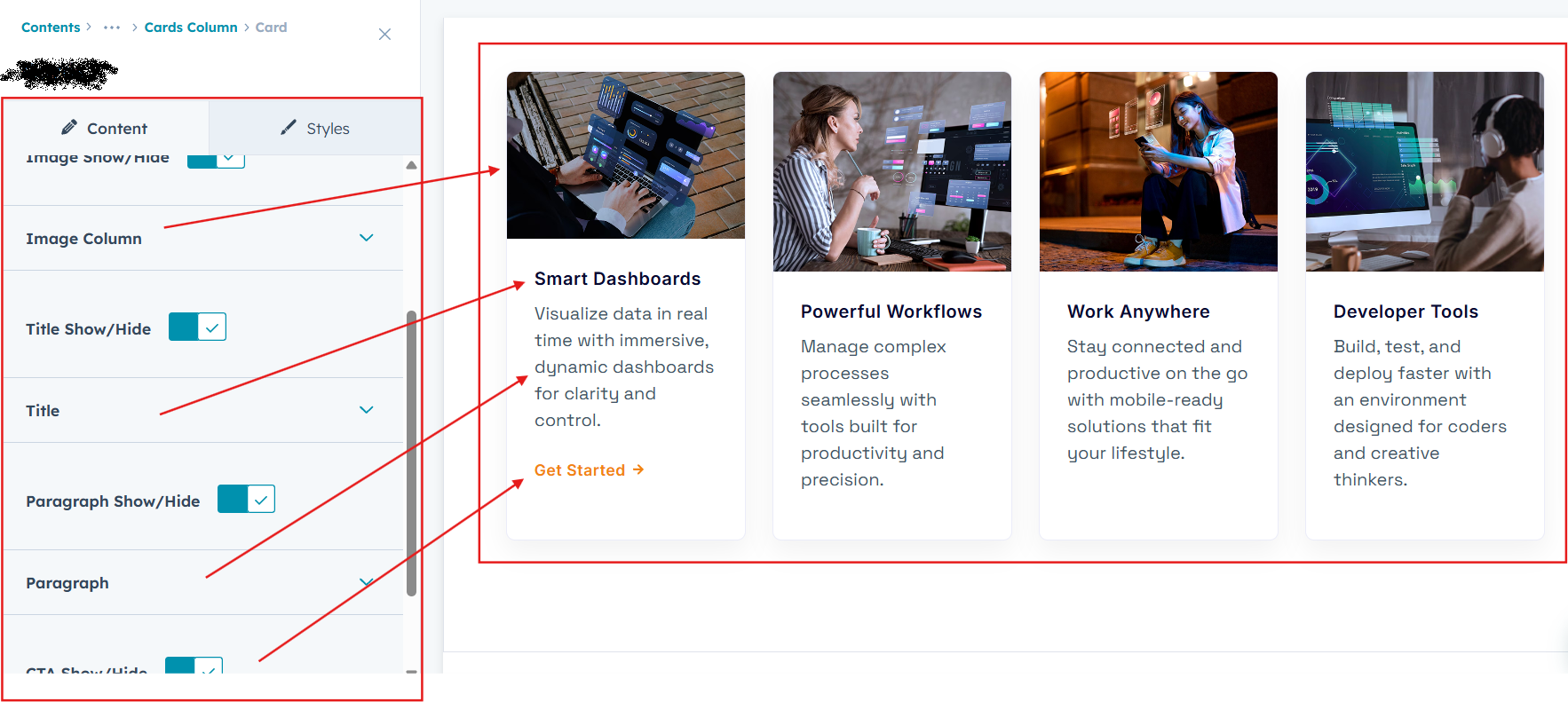Click the Get Started link
Screen dimensions: 1568x702
click(x=580, y=470)
